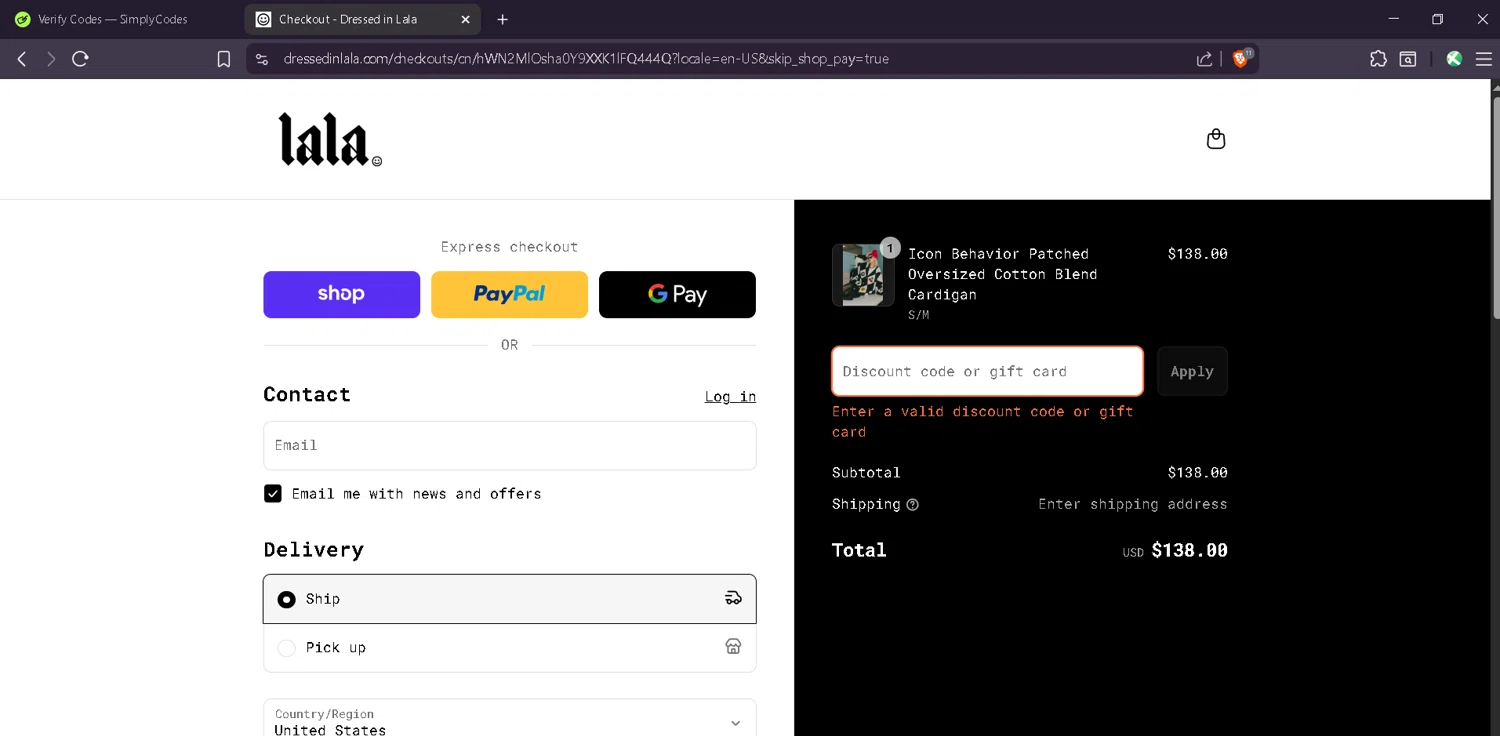This screenshot has width=1500, height=736.
Task: Click the Shipping label in order summary
Action: (866, 504)
